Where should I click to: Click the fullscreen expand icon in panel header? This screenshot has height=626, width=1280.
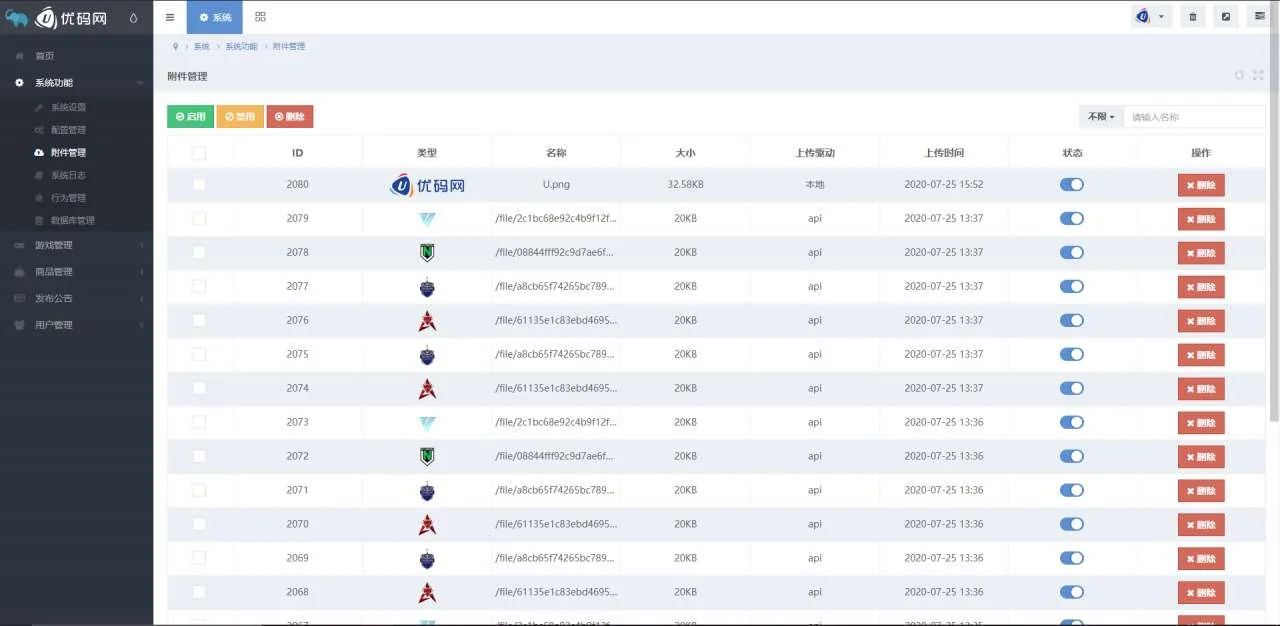1259,75
